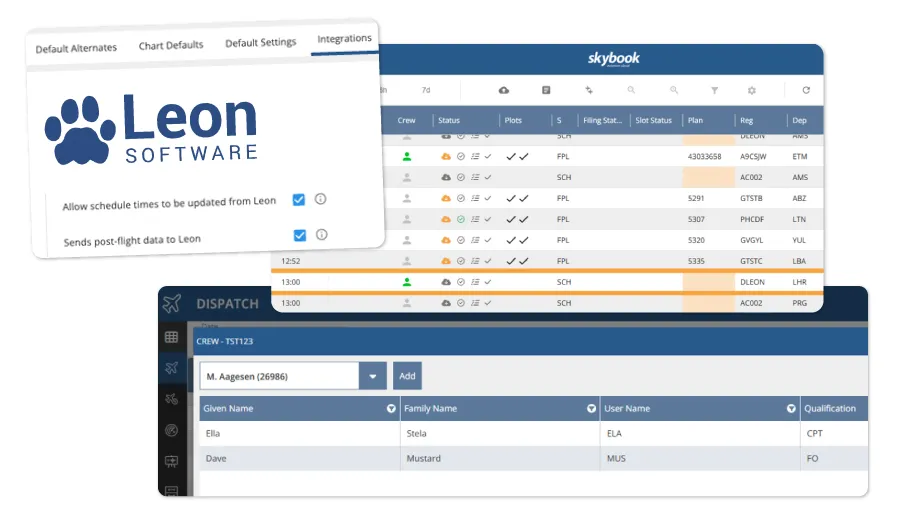Switch to Default Alternates tab

76,48
